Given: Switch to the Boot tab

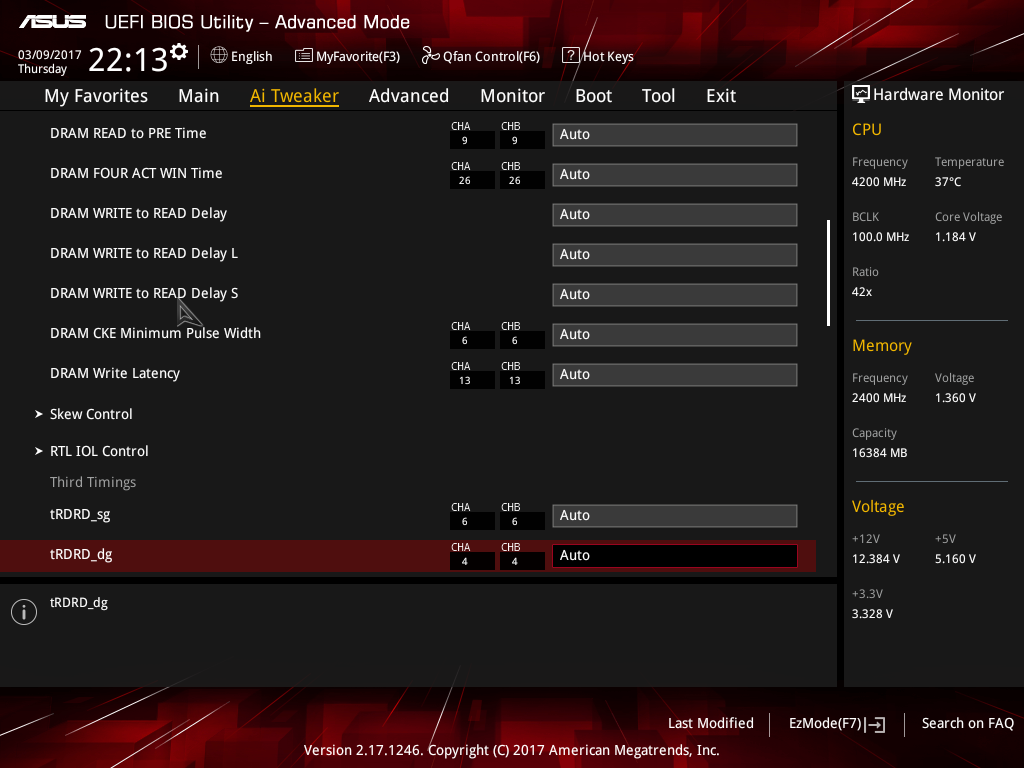Looking at the screenshot, I should pyautogui.click(x=593, y=96).
